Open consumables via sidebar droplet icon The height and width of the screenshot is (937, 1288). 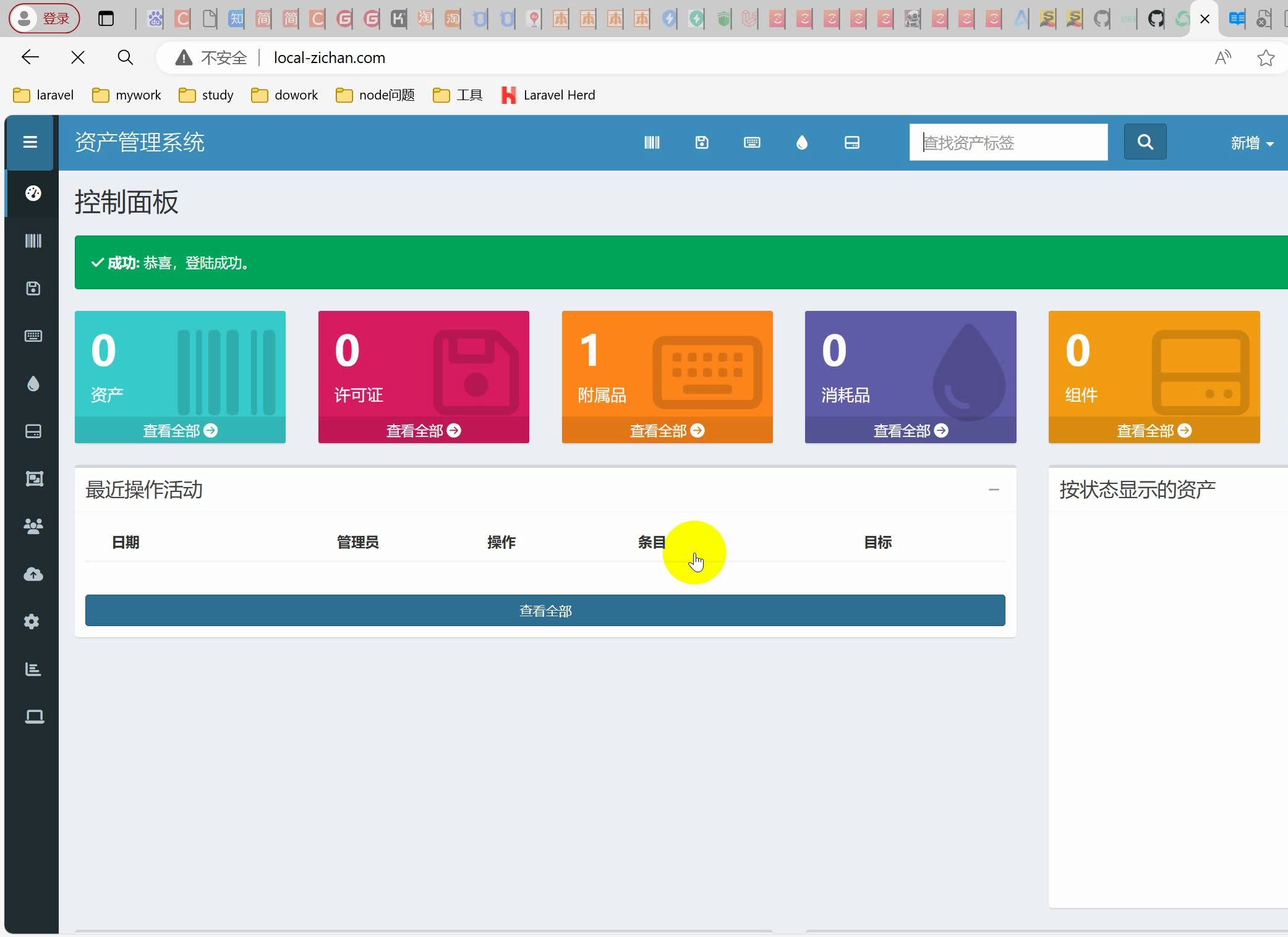[33, 384]
